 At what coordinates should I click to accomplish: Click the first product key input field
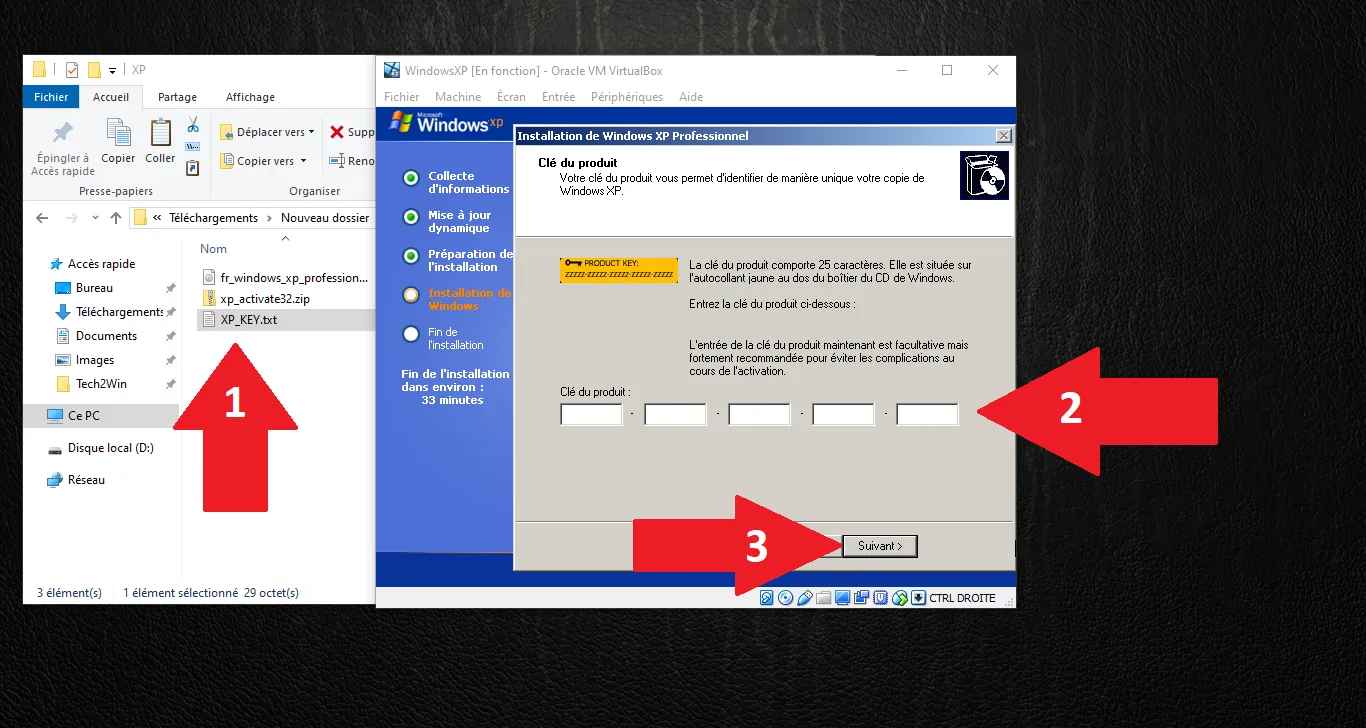591,413
